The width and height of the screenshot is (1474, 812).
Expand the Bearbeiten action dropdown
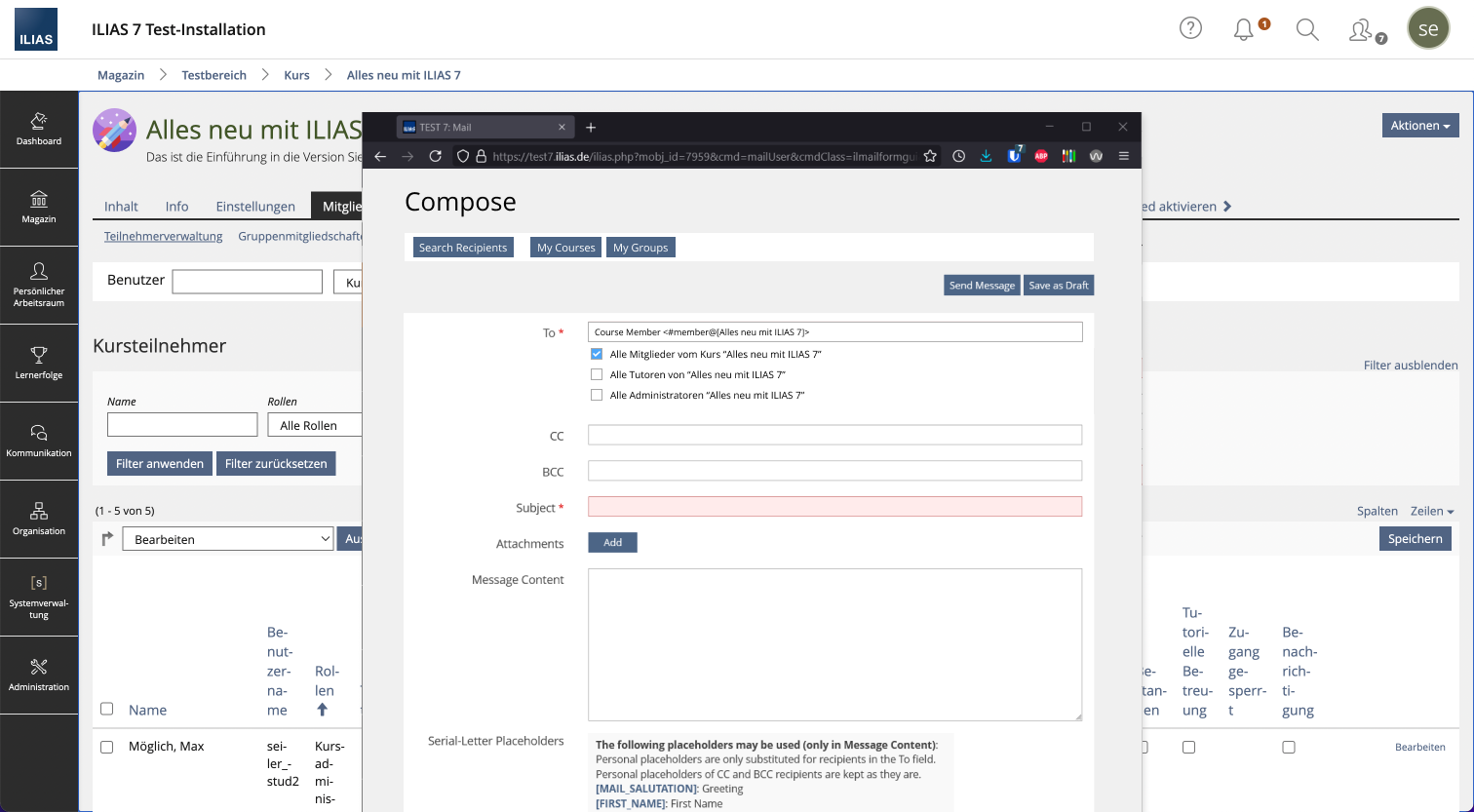[228, 539]
